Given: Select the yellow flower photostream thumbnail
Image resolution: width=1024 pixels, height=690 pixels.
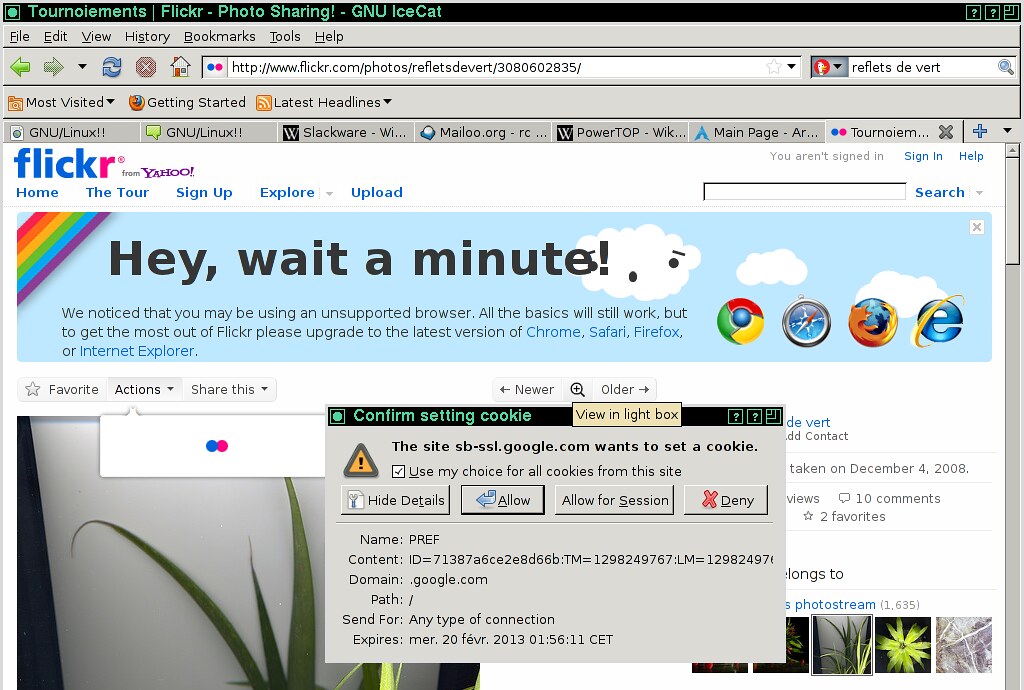Looking at the screenshot, I should (x=902, y=645).
